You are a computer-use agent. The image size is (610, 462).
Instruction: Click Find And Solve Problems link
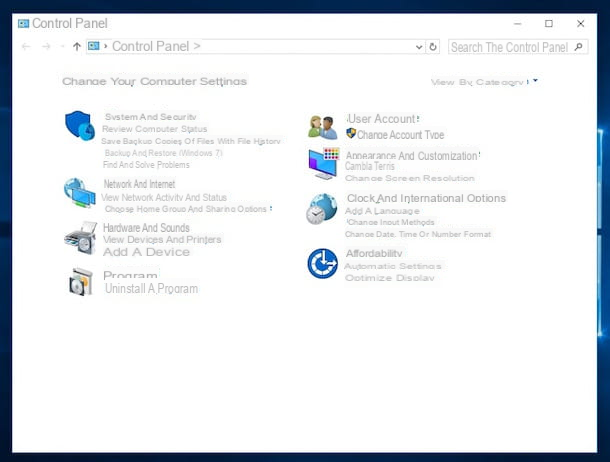click(146, 164)
